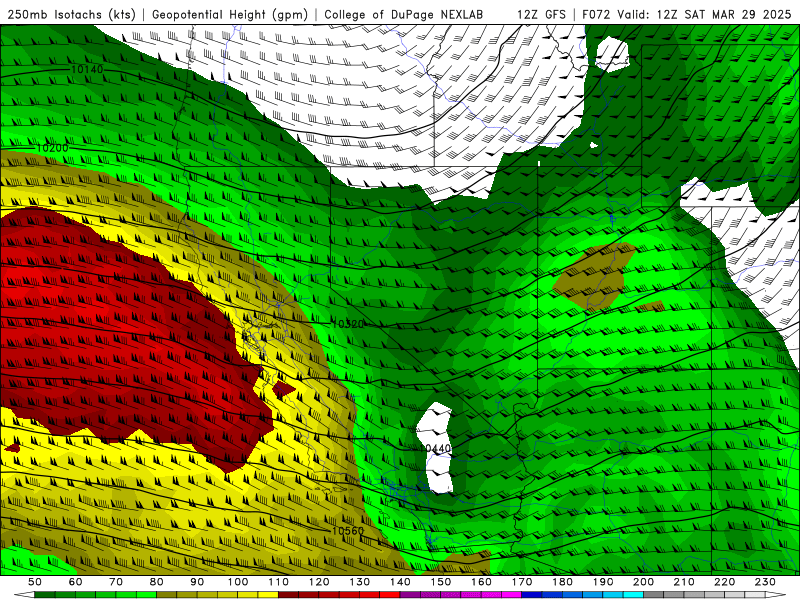Click the 210 knot legend value

click(684, 582)
